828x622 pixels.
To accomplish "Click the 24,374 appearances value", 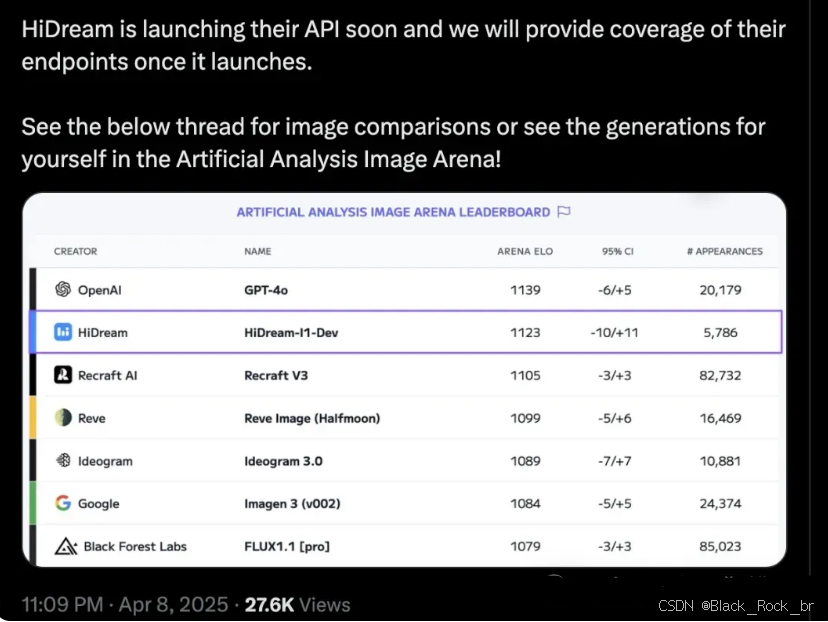I will tap(720, 504).
